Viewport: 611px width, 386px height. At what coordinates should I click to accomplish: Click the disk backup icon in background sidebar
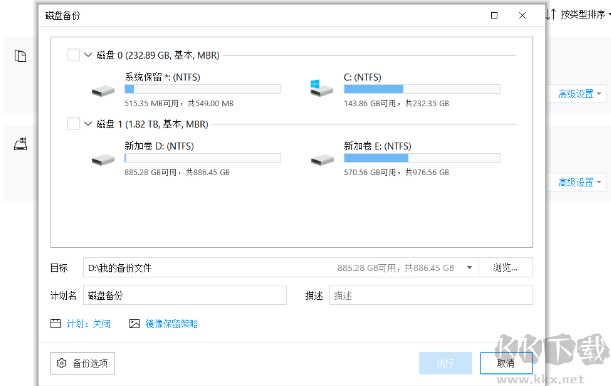pyautogui.click(x=20, y=144)
